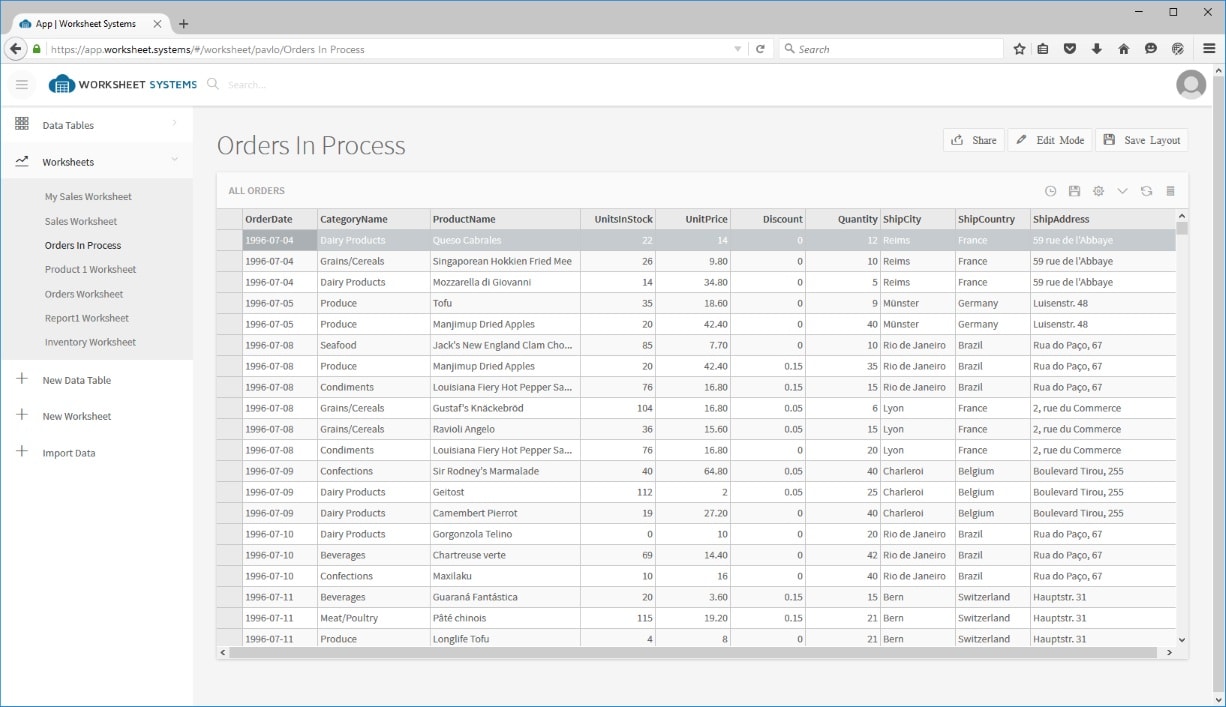Open the gear settings for All Orders grid
The width and height of the screenshot is (1226, 707).
(1098, 191)
